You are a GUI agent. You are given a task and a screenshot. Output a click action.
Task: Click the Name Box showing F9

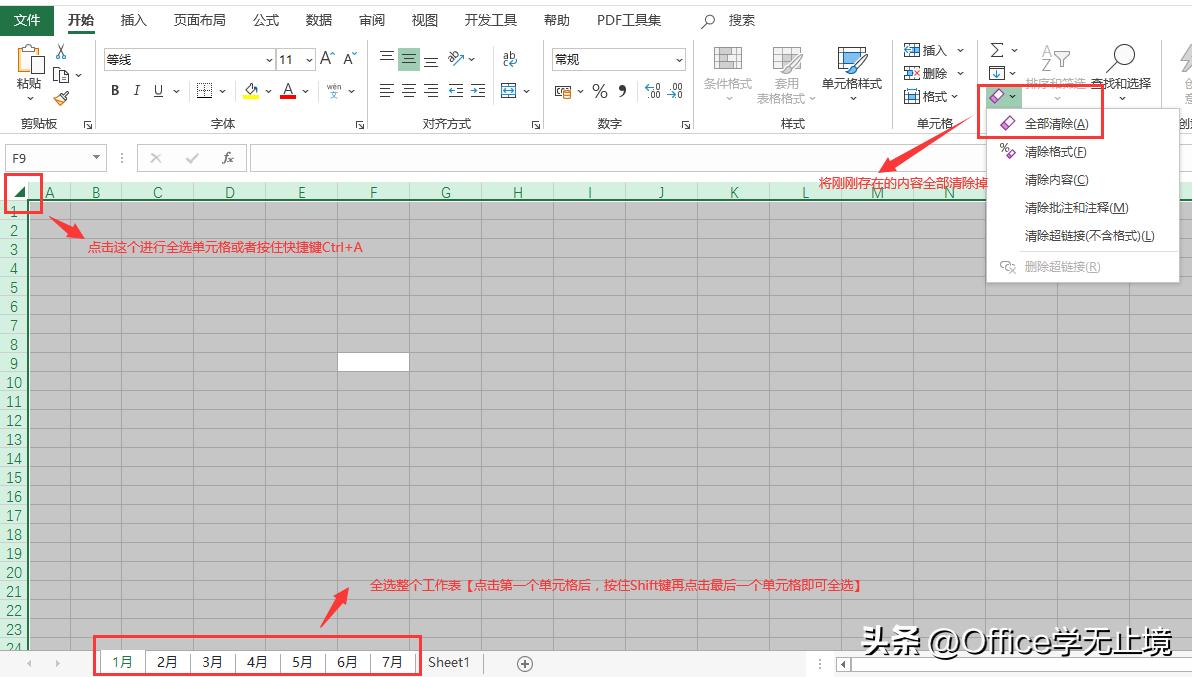coord(47,158)
